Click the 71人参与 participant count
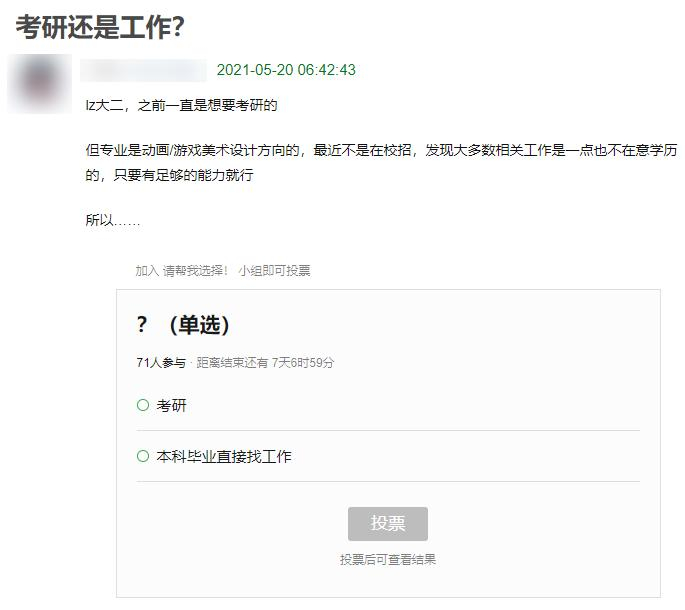The height and width of the screenshot is (610, 685). 160,363
